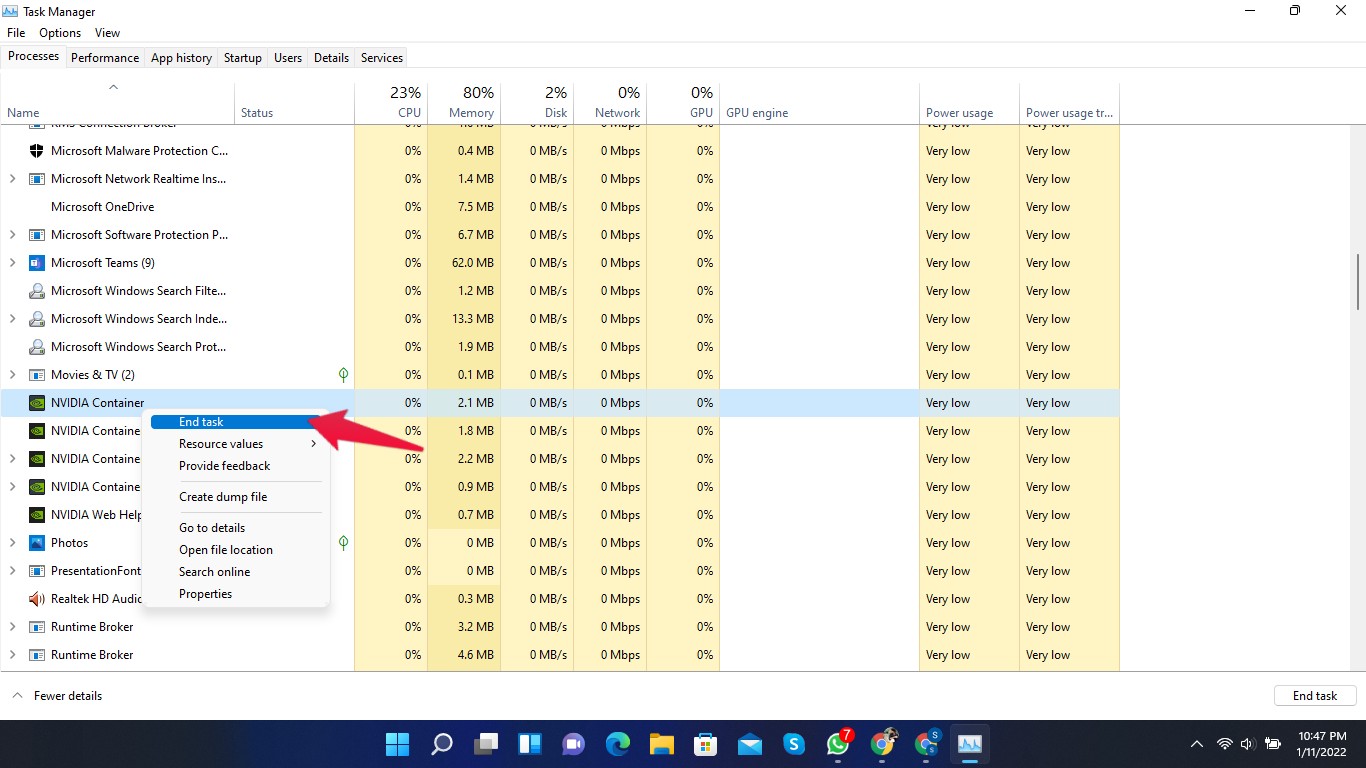Choose End task in the context menu
Screen dimensions: 1366x768
(236, 422)
